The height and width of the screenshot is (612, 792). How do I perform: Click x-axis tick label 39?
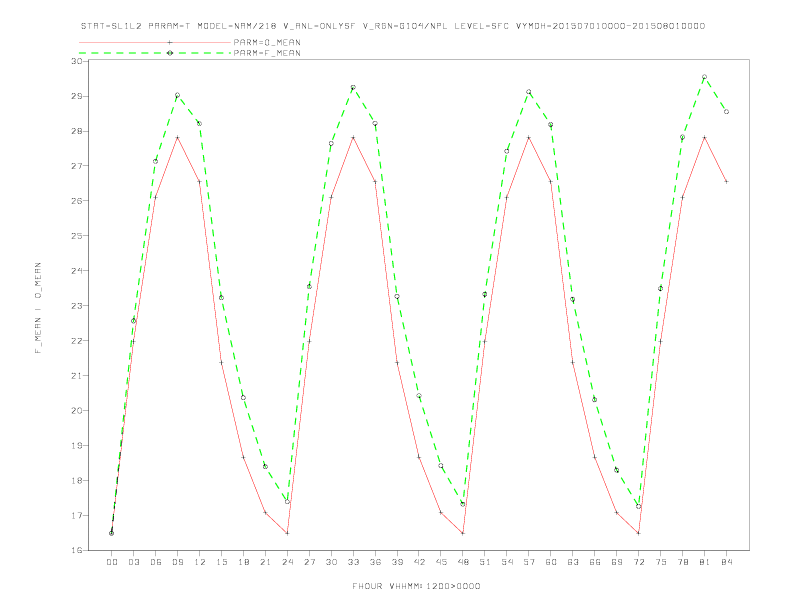[397, 562]
